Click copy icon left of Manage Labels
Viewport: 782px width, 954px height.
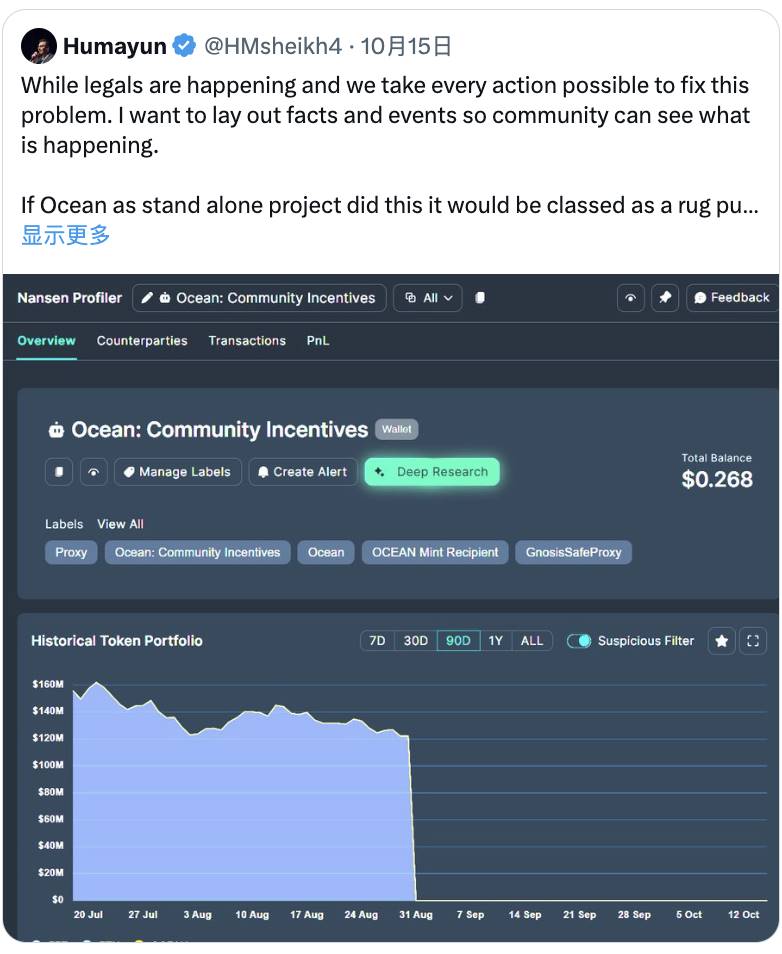(x=60, y=472)
